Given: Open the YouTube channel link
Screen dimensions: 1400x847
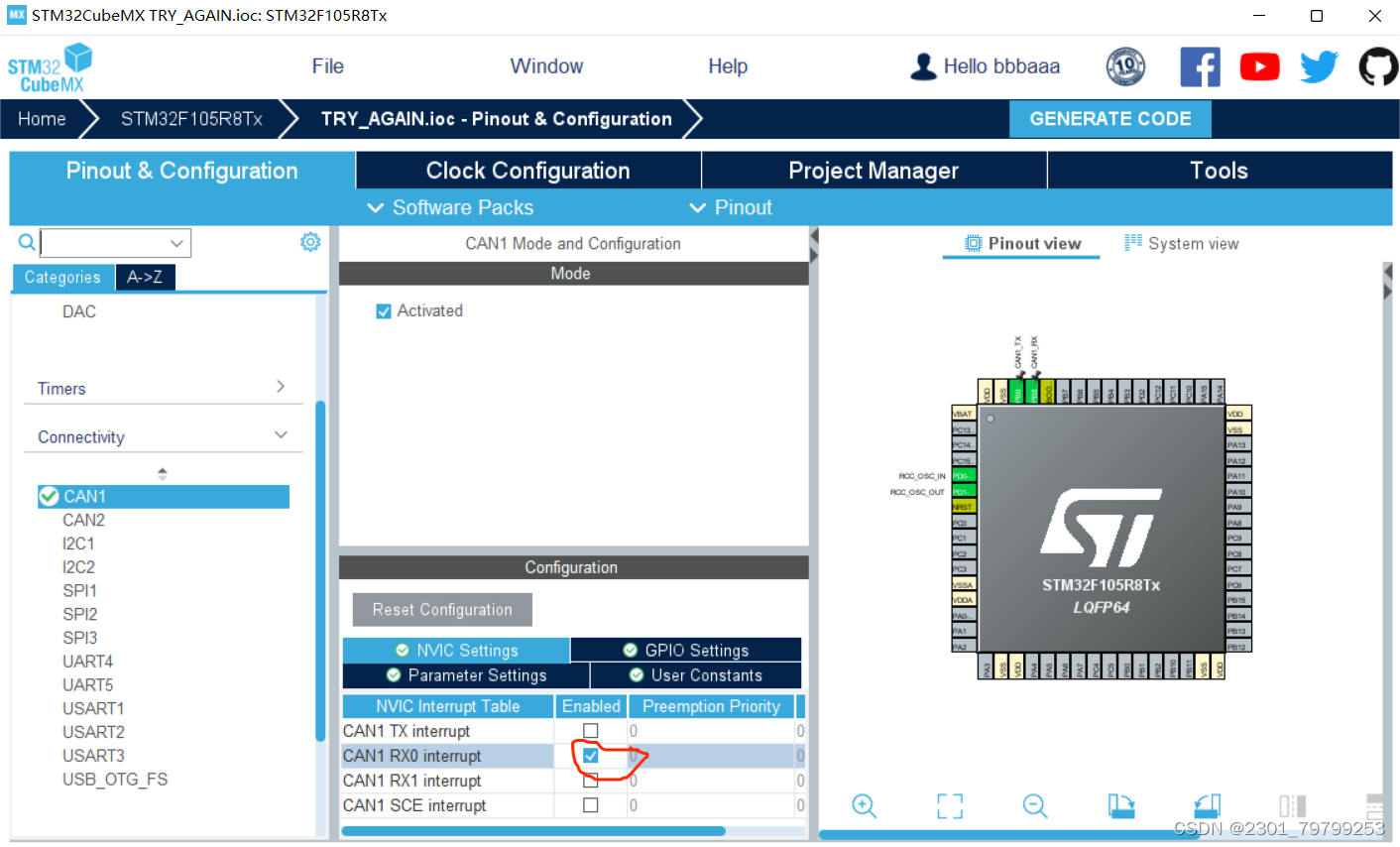Looking at the screenshot, I should [x=1259, y=66].
